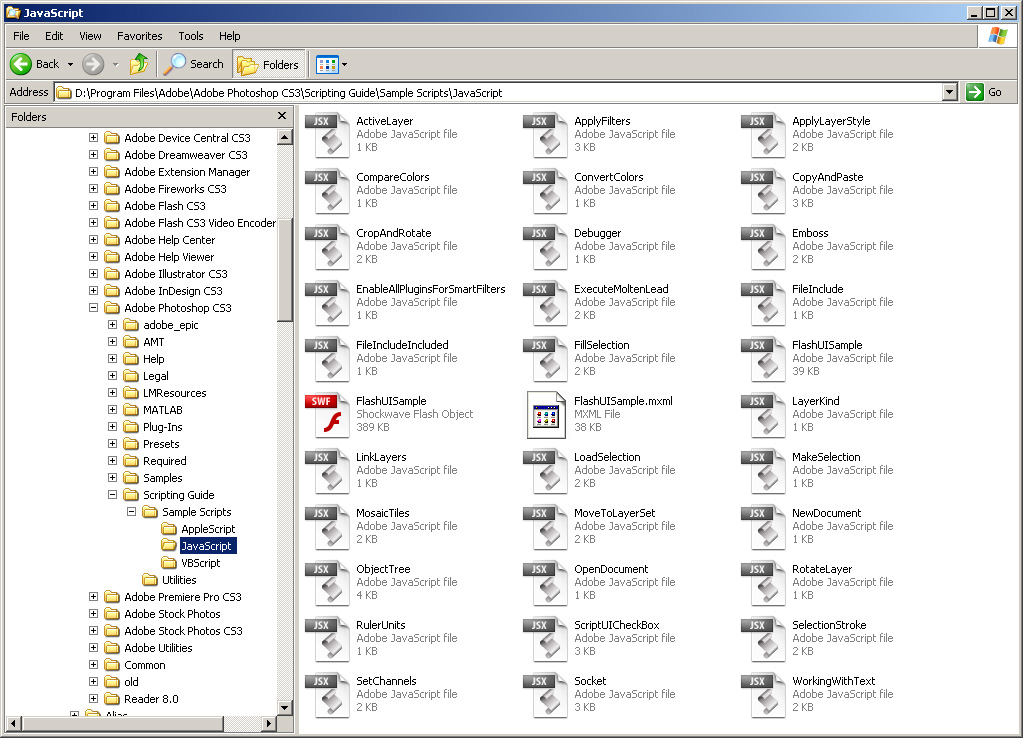Viewport: 1023px width, 738px height.
Task: Click the Forward arrow toolbar icon
Action: (x=93, y=64)
